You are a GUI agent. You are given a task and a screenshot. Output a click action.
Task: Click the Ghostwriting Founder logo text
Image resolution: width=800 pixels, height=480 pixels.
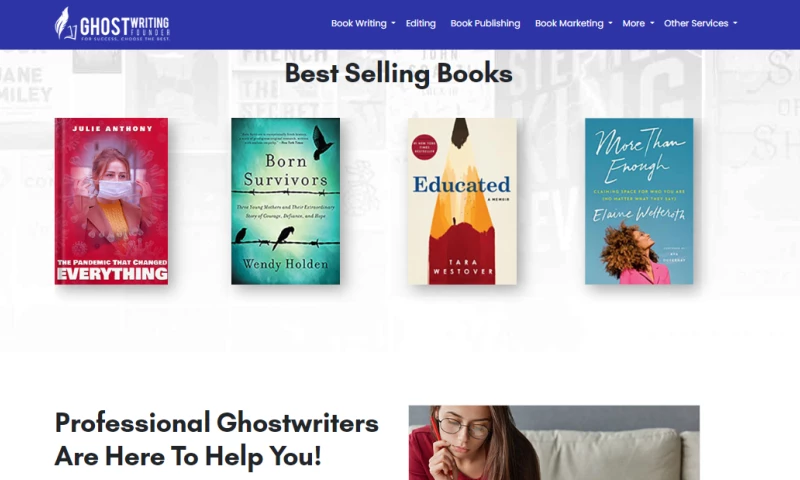coord(125,28)
